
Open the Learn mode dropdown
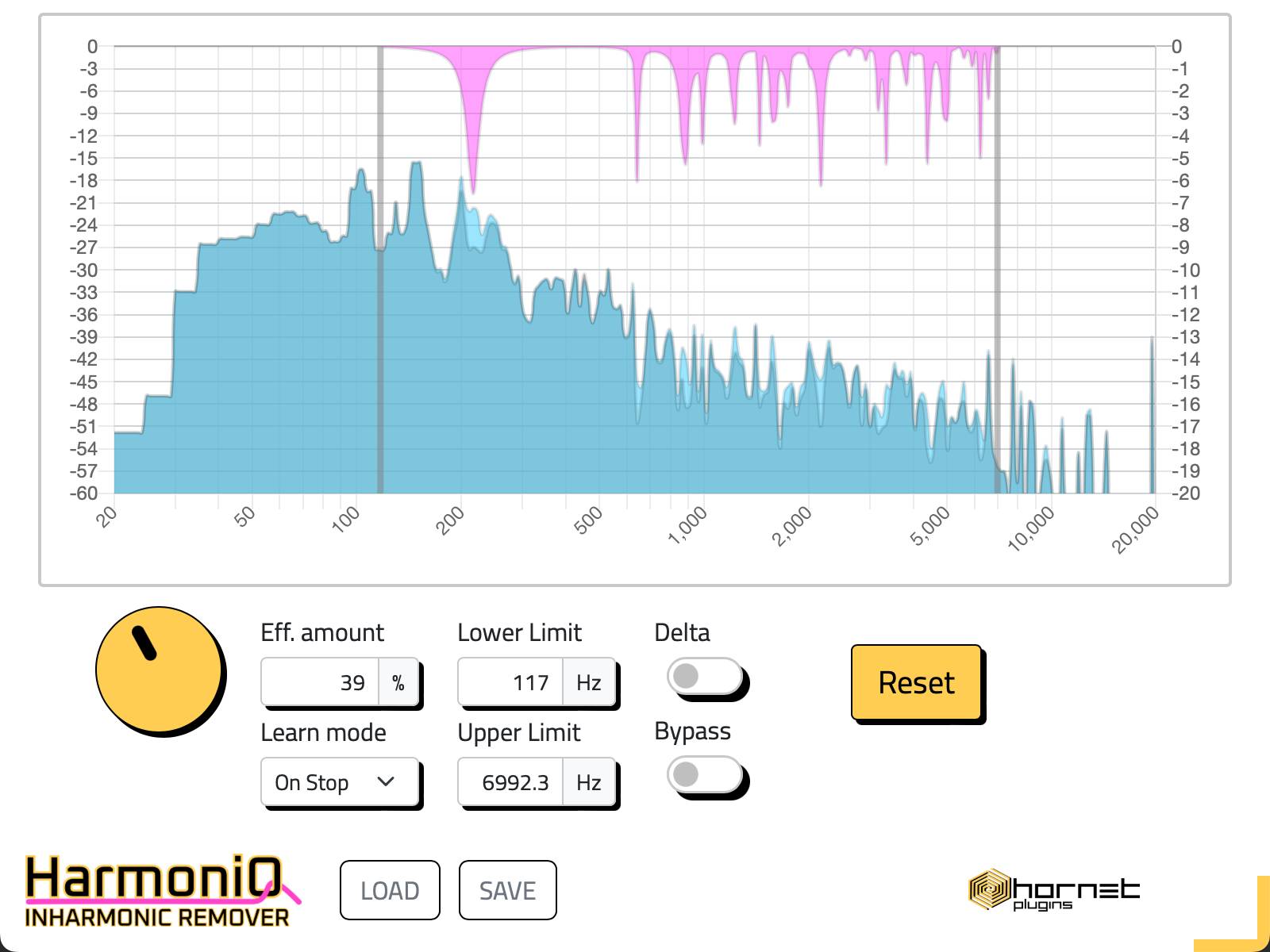click(x=339, y=782)
